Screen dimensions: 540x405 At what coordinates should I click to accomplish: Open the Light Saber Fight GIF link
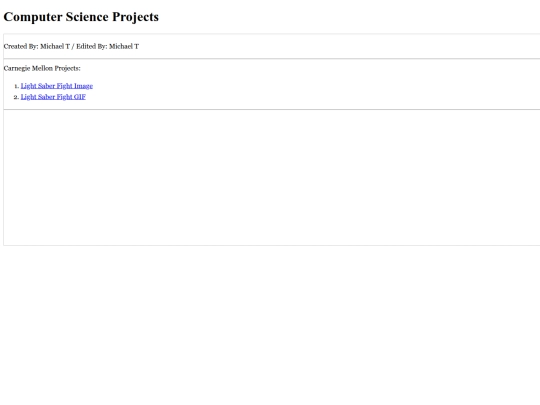(53, 97)
